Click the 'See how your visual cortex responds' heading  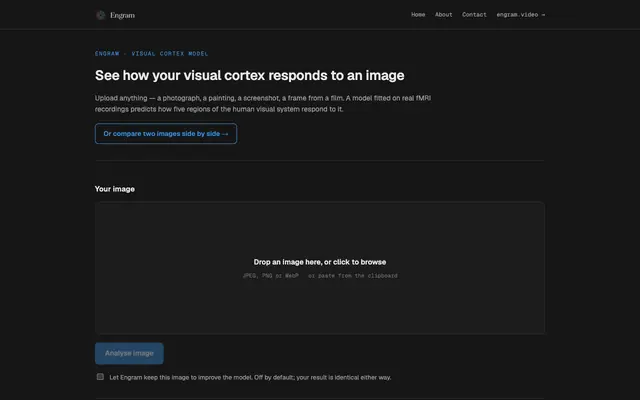coord(250,76)
